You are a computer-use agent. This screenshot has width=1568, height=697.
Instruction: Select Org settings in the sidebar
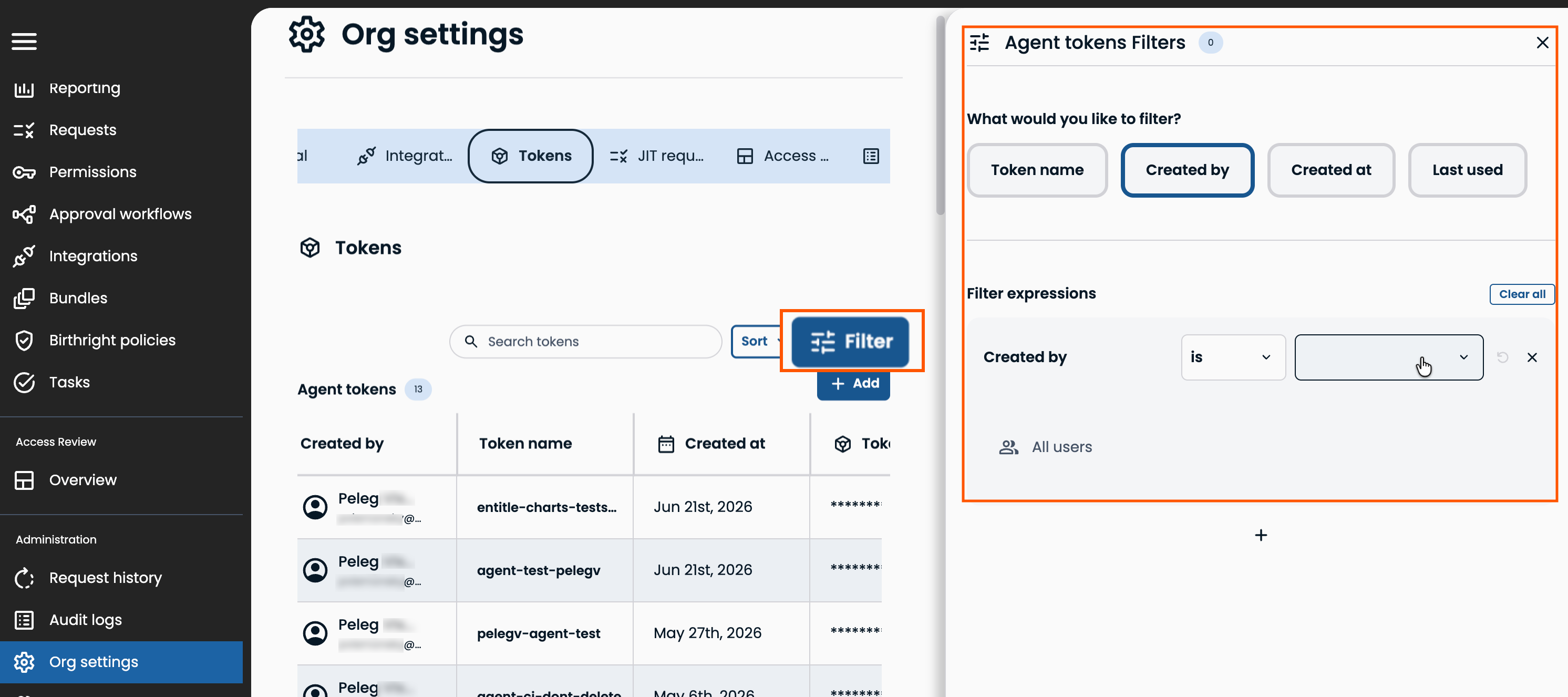pos(121,662)
